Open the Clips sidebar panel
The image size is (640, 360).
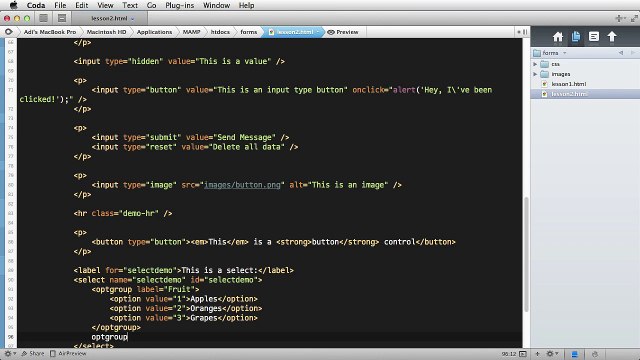[x=594, y=37]
